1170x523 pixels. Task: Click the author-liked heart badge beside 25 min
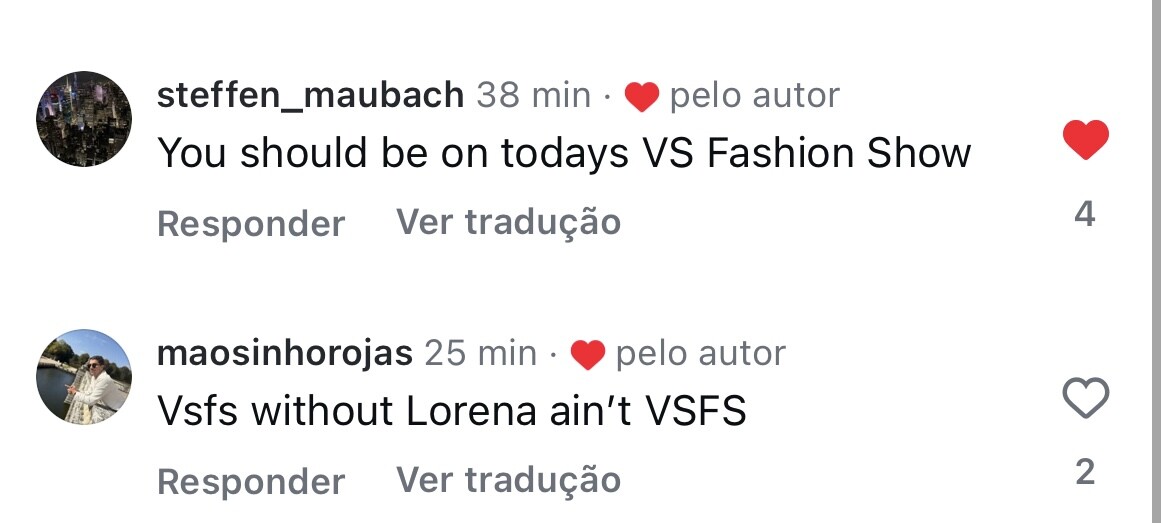(x=587, y=355)
